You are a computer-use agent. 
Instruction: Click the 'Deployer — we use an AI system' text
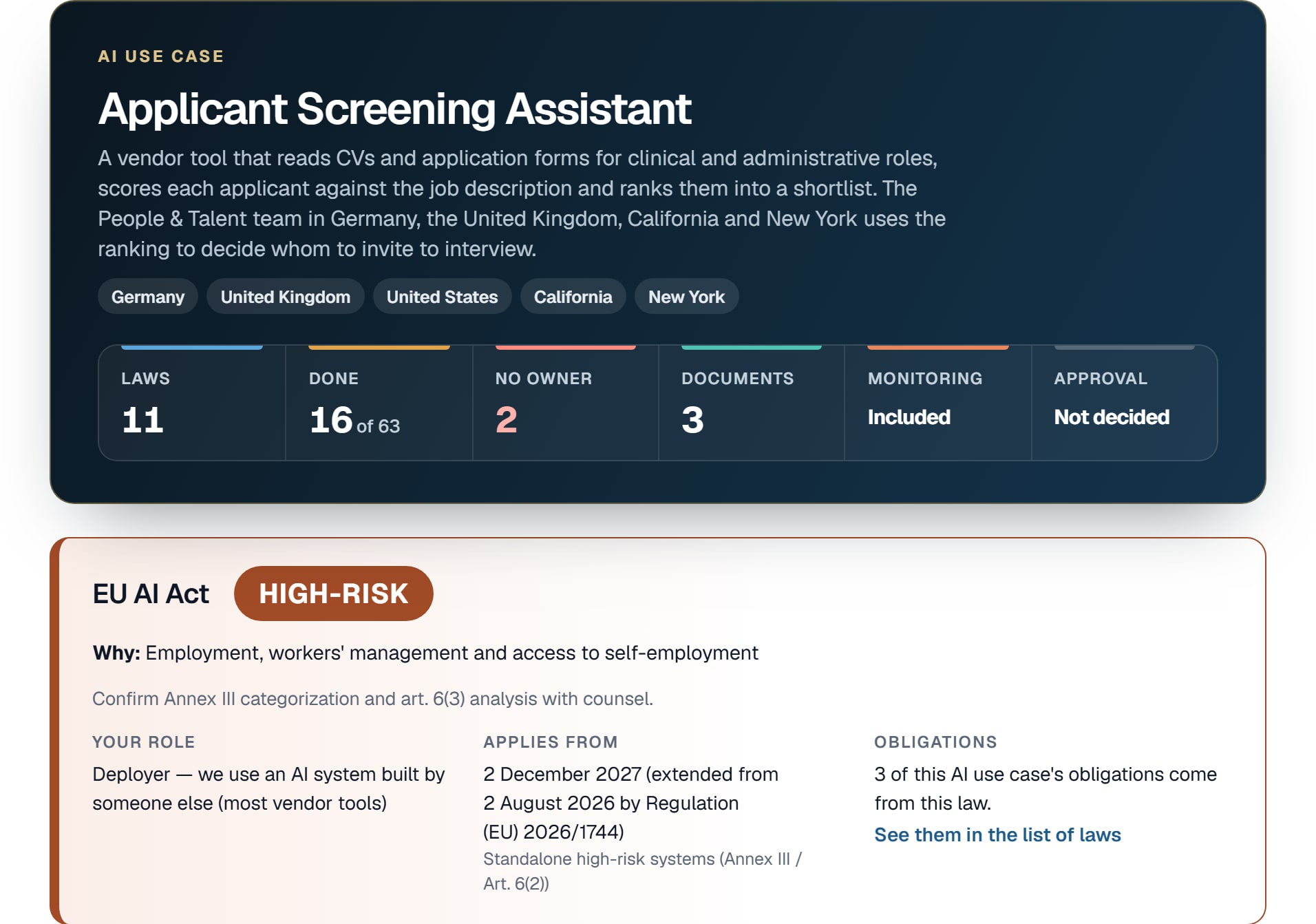(268, 788)
